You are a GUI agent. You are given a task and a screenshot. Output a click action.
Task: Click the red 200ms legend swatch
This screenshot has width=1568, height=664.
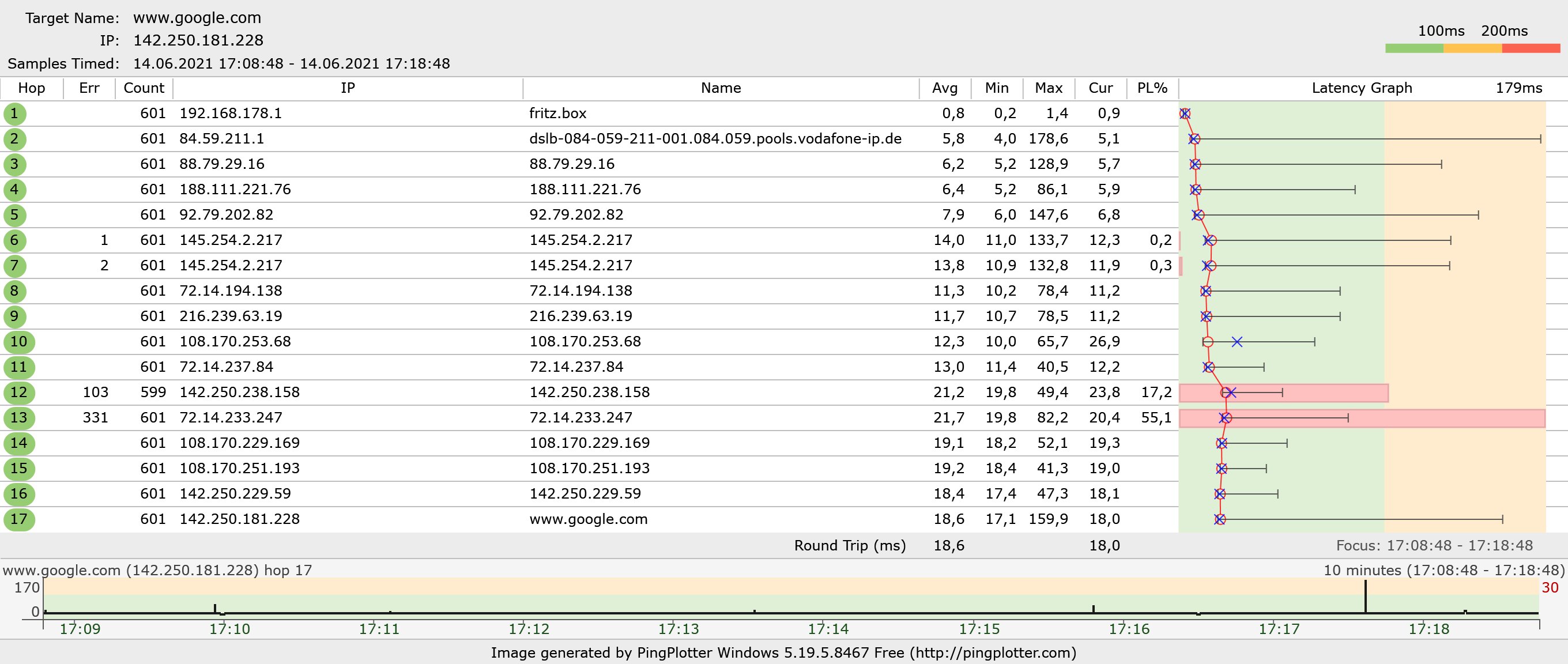click(1531, 48)
